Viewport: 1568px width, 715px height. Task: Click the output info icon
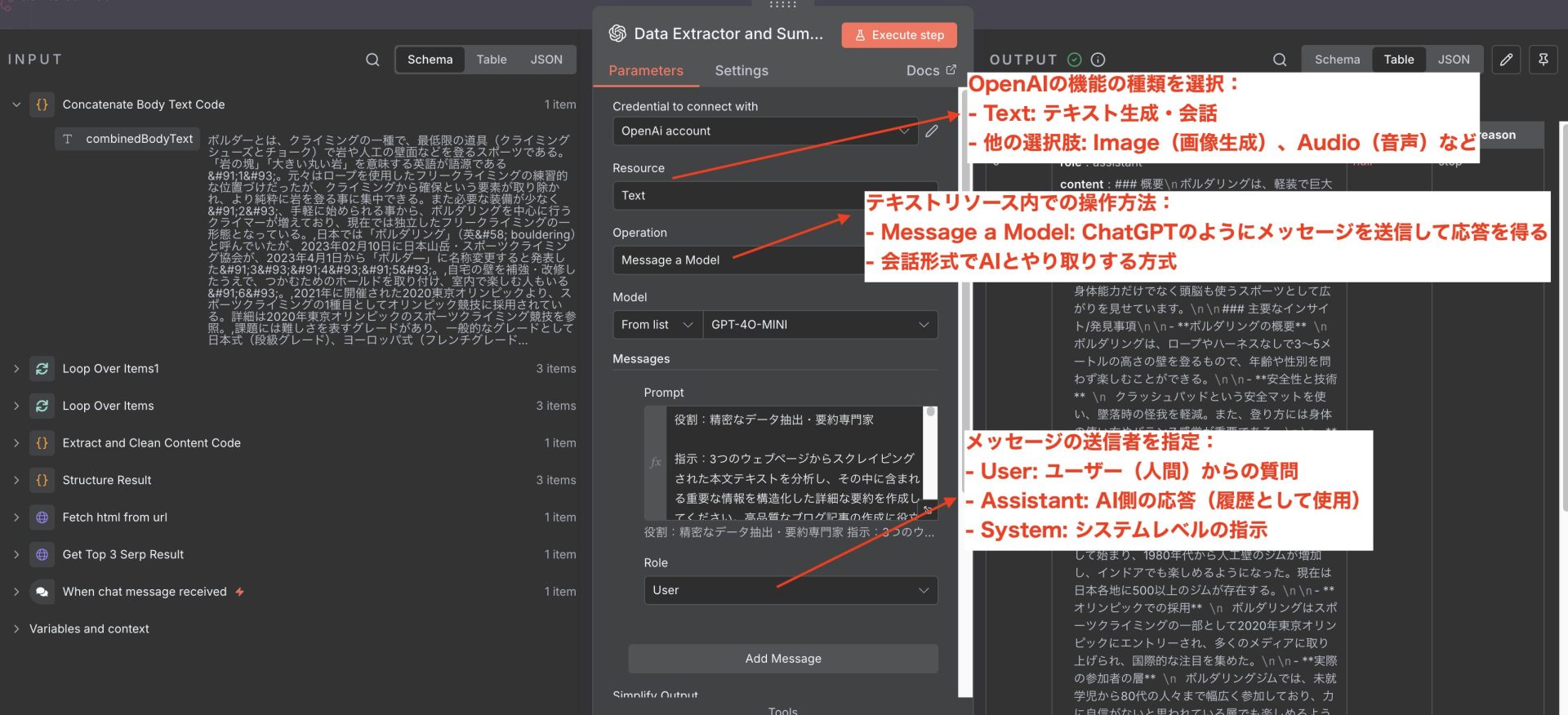[1098, 60]
